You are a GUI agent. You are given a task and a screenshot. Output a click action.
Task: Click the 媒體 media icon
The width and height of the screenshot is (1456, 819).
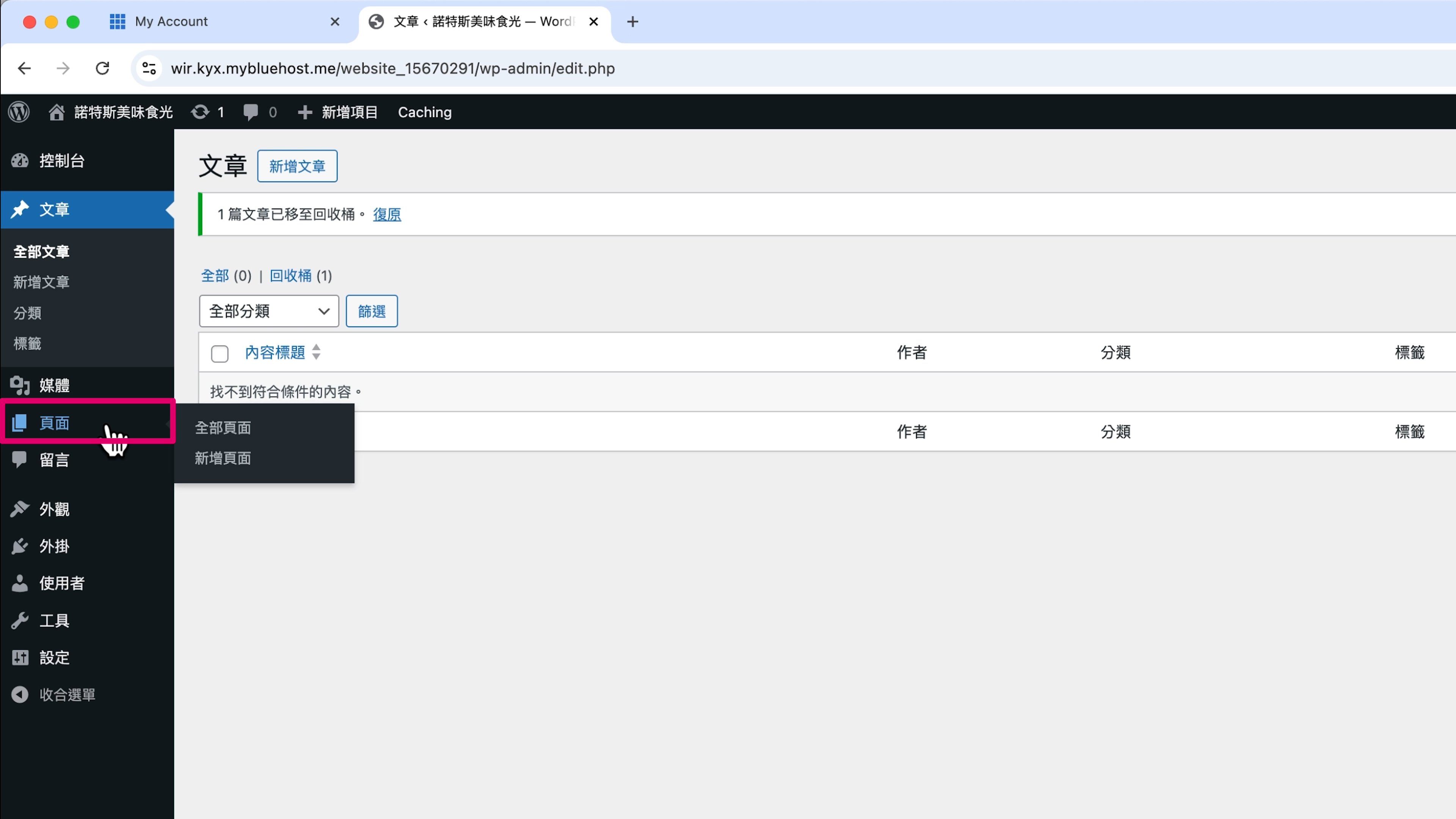point(20,386)
